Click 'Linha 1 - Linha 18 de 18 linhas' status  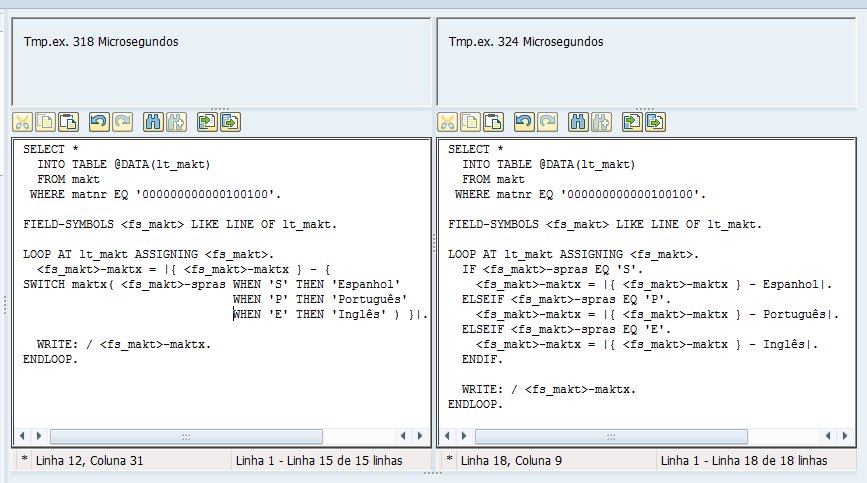click(x=744, y=460)
